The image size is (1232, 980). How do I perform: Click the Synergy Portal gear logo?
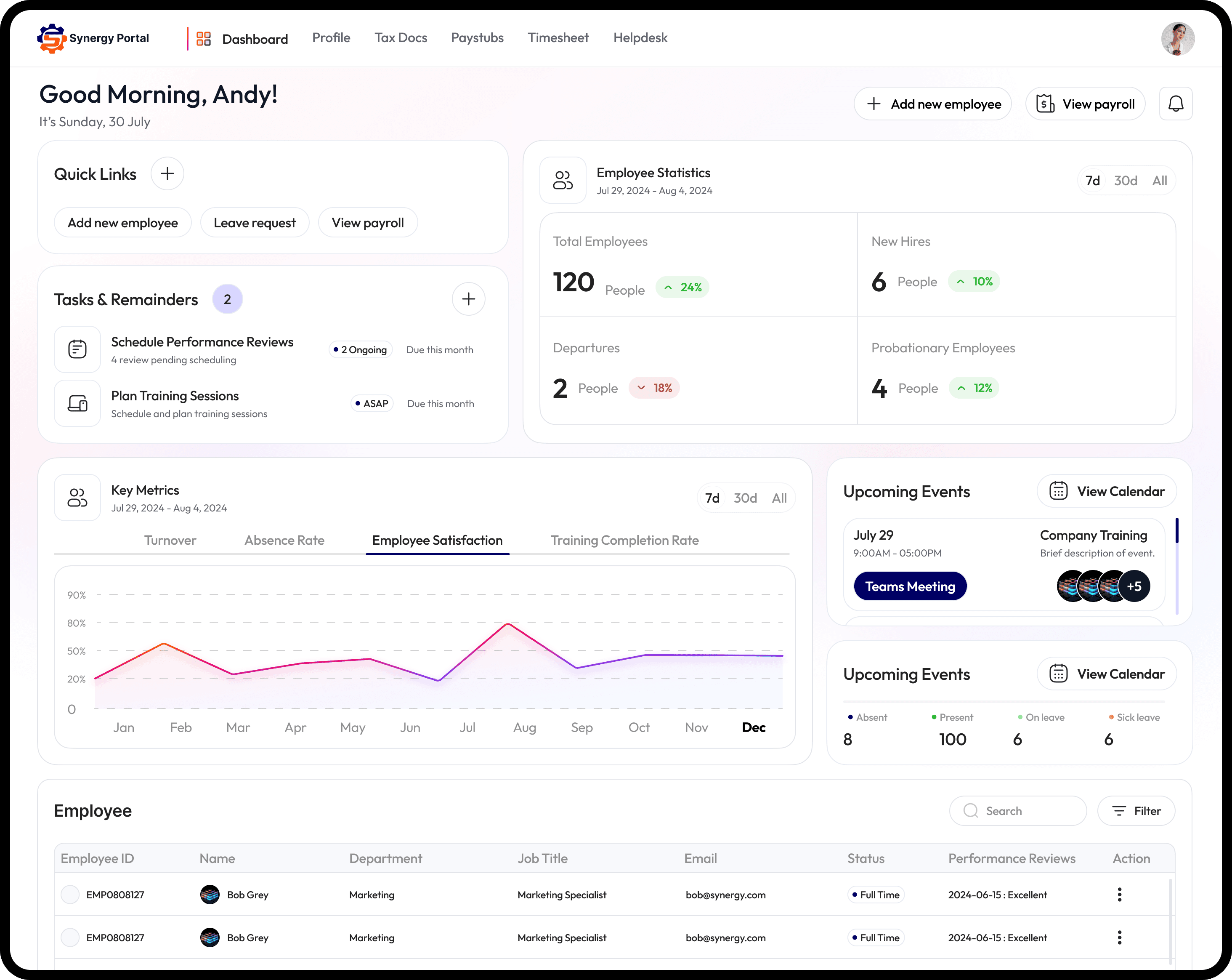[x=52, y=38]
